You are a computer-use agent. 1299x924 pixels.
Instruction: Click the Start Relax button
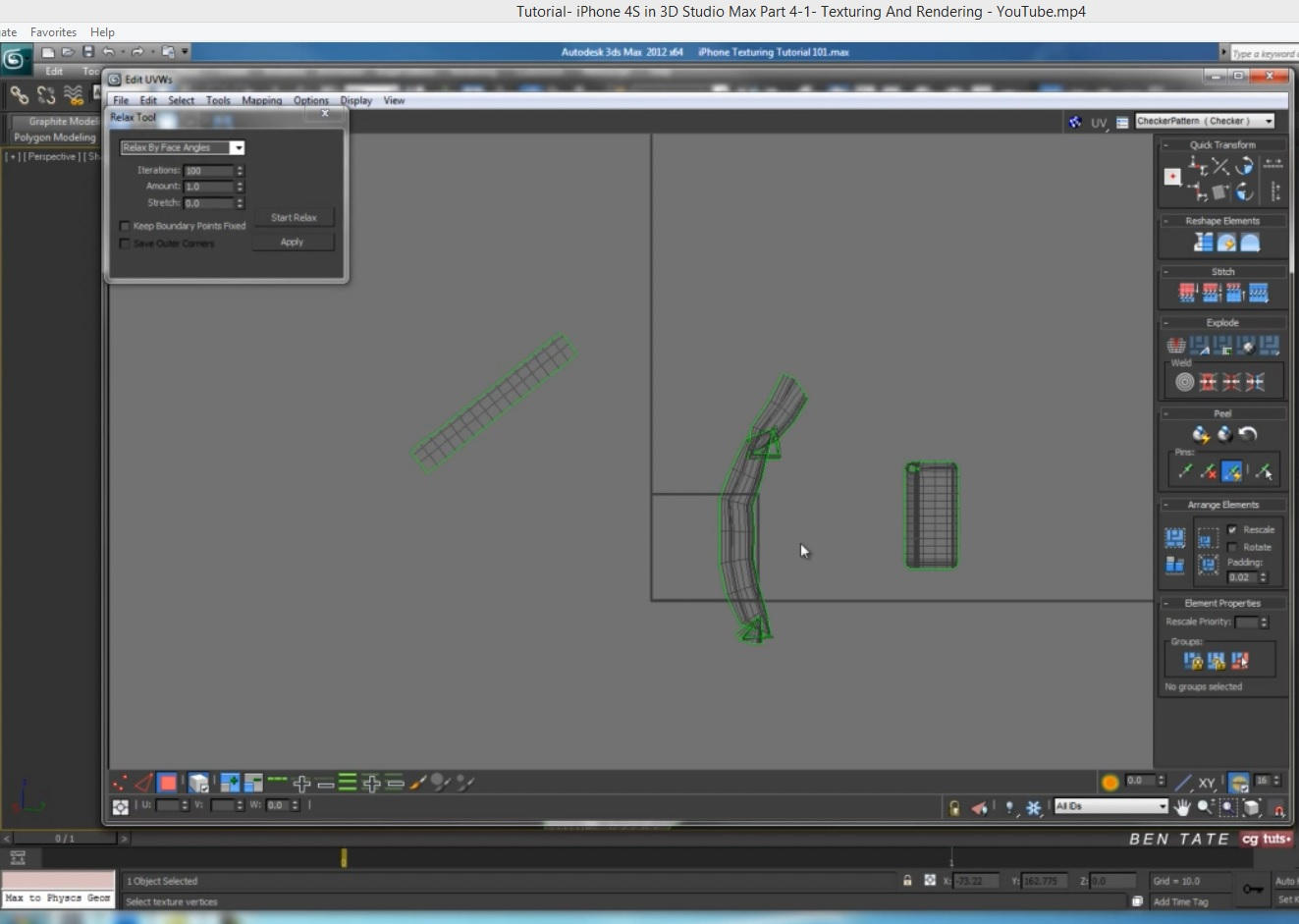(294, 217)
